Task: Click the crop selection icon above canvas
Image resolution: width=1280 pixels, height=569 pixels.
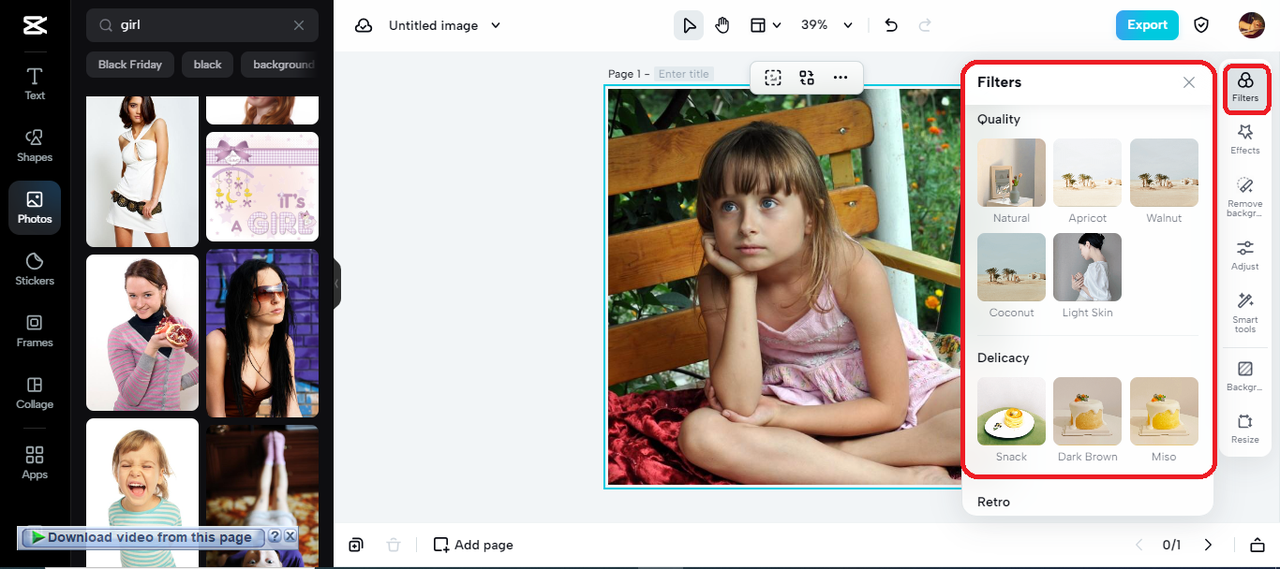Action: tap(773, 77)
